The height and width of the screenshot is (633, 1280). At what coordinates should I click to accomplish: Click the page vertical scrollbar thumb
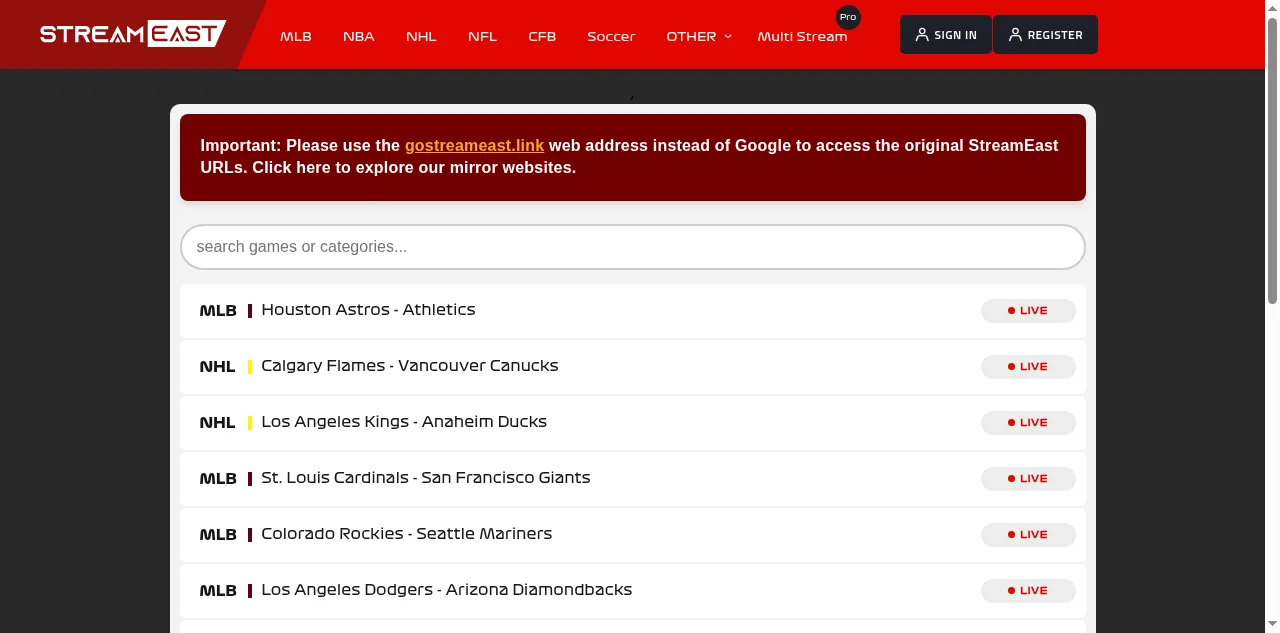coord(1272,160)
